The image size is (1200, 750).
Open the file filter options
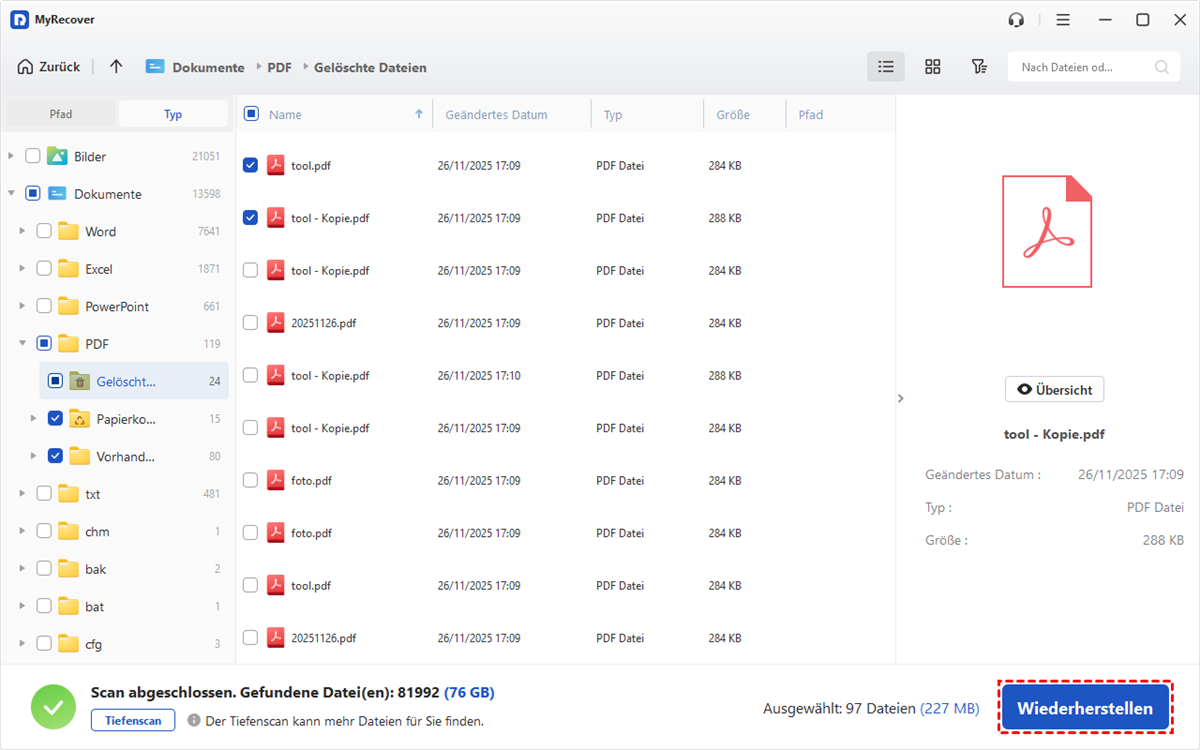(979, 67)
